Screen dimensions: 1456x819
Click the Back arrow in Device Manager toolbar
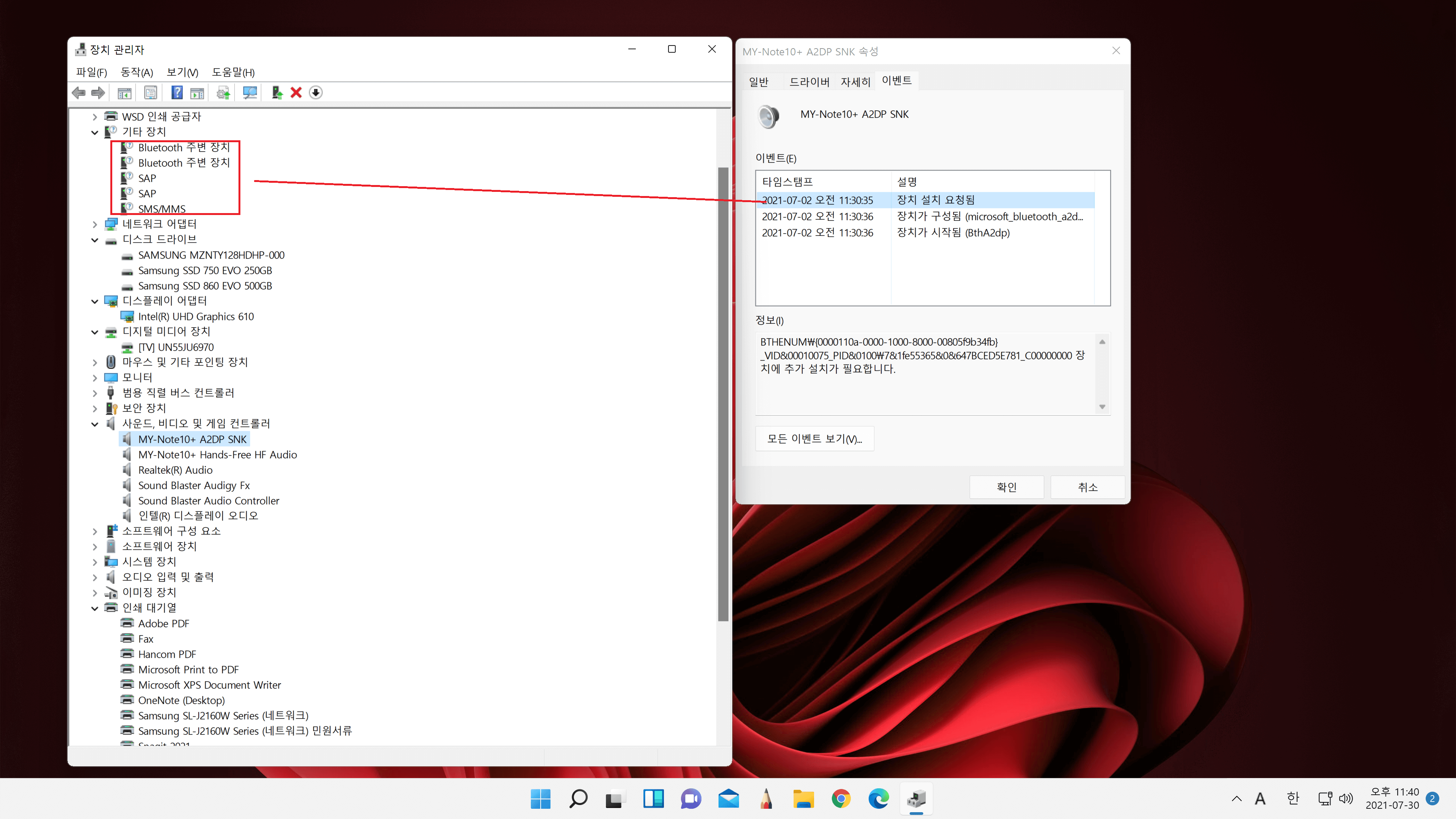click(78, 93)
